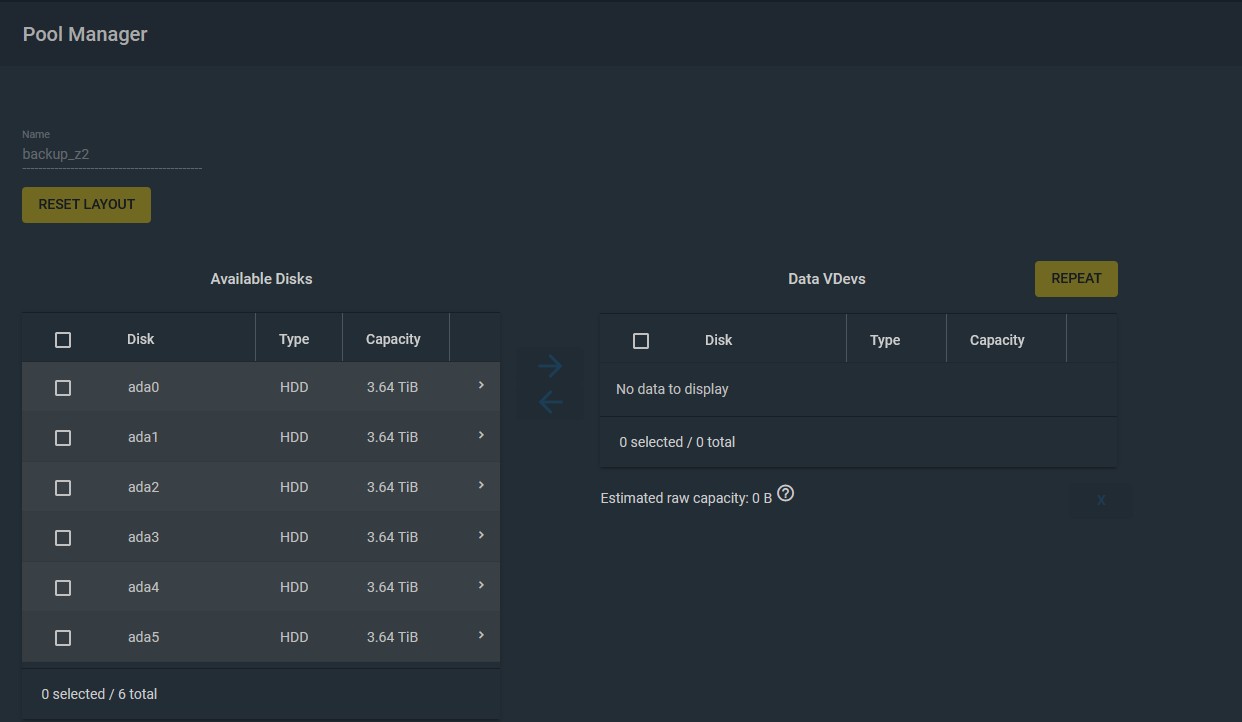The height and width of the screenshot is (722, 1242).
Task: Select the ada4 disk name
Action: 143,587
